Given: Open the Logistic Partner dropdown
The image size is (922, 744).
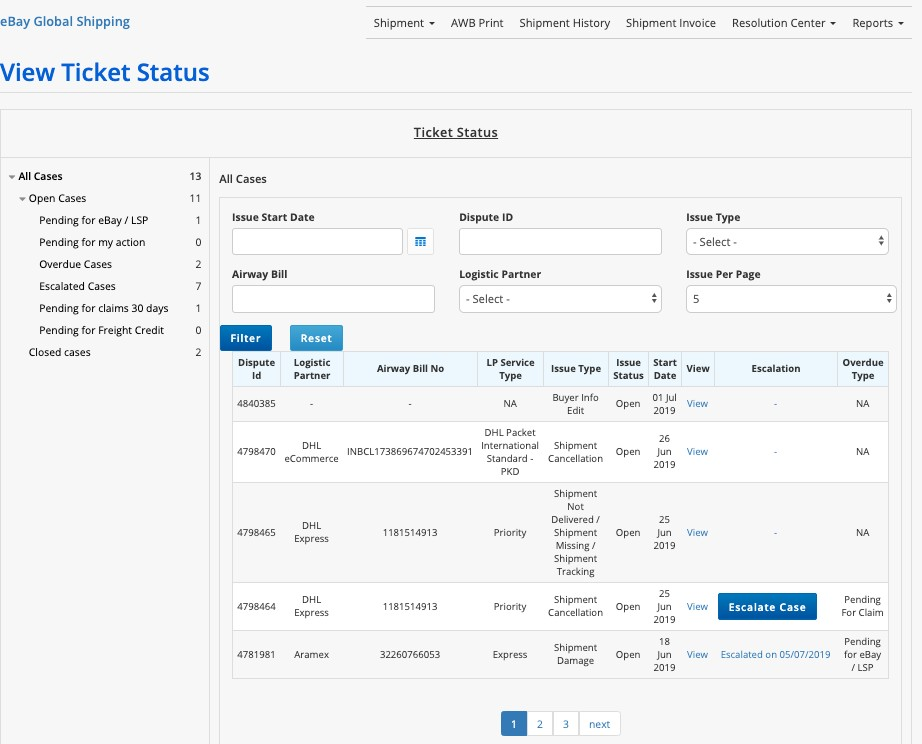Looking at the screenshot, I should tap(560, 299).
